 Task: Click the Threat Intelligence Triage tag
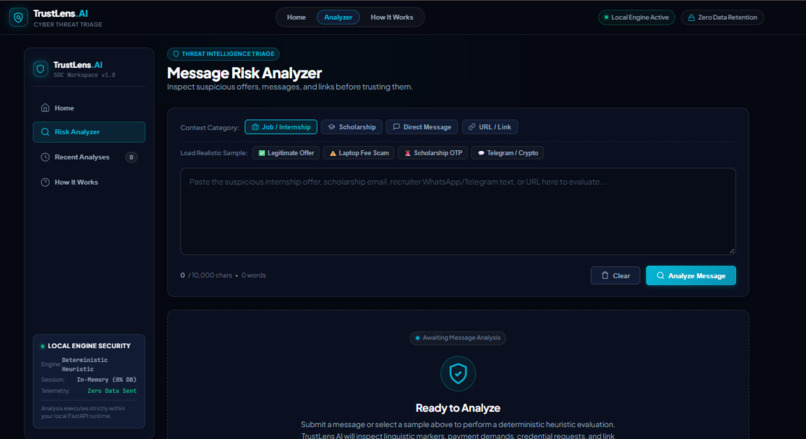[223, 54]
